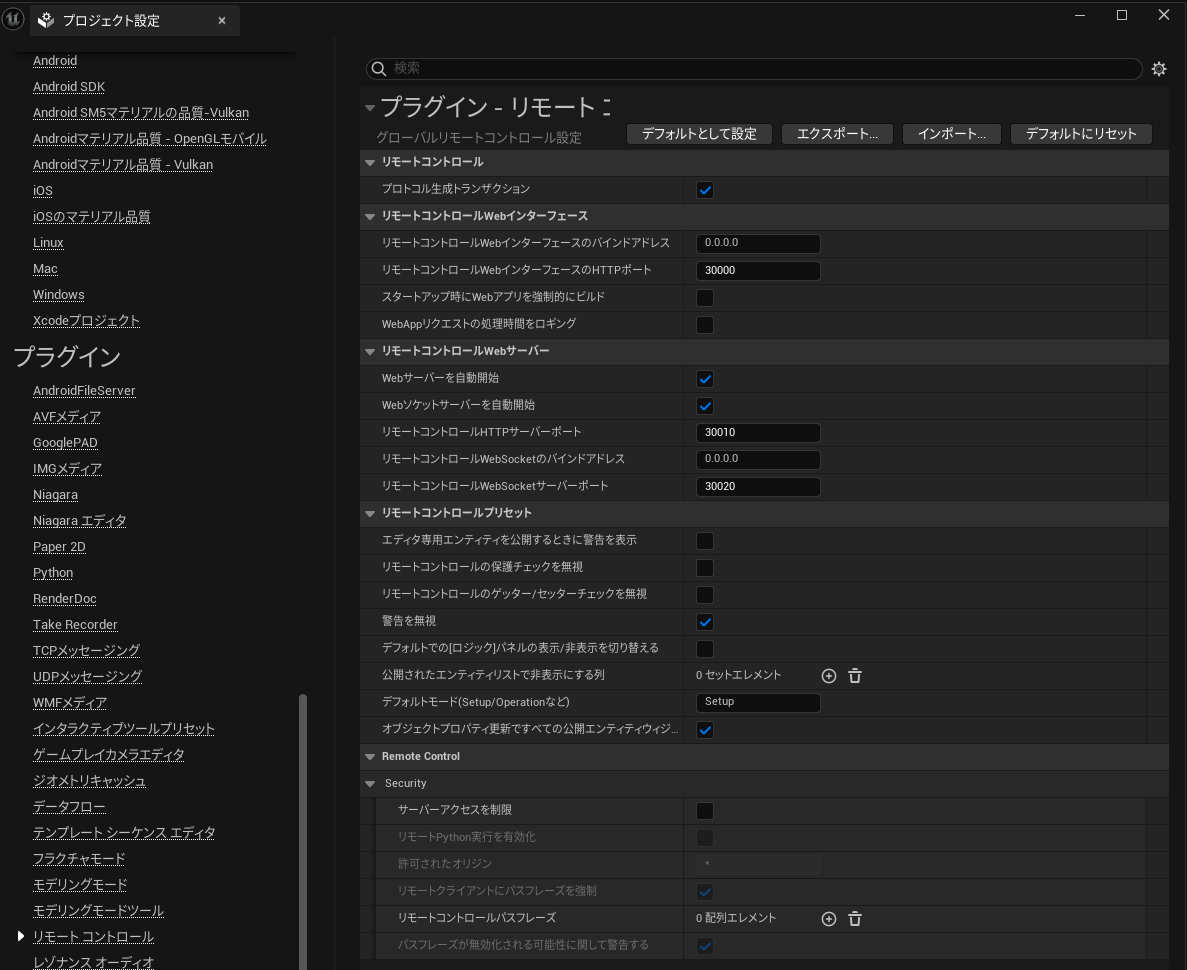This screenshot has width=1187, height=970.
Task: Add a column to hide in entity lists
Action: [x=828, y=675]
